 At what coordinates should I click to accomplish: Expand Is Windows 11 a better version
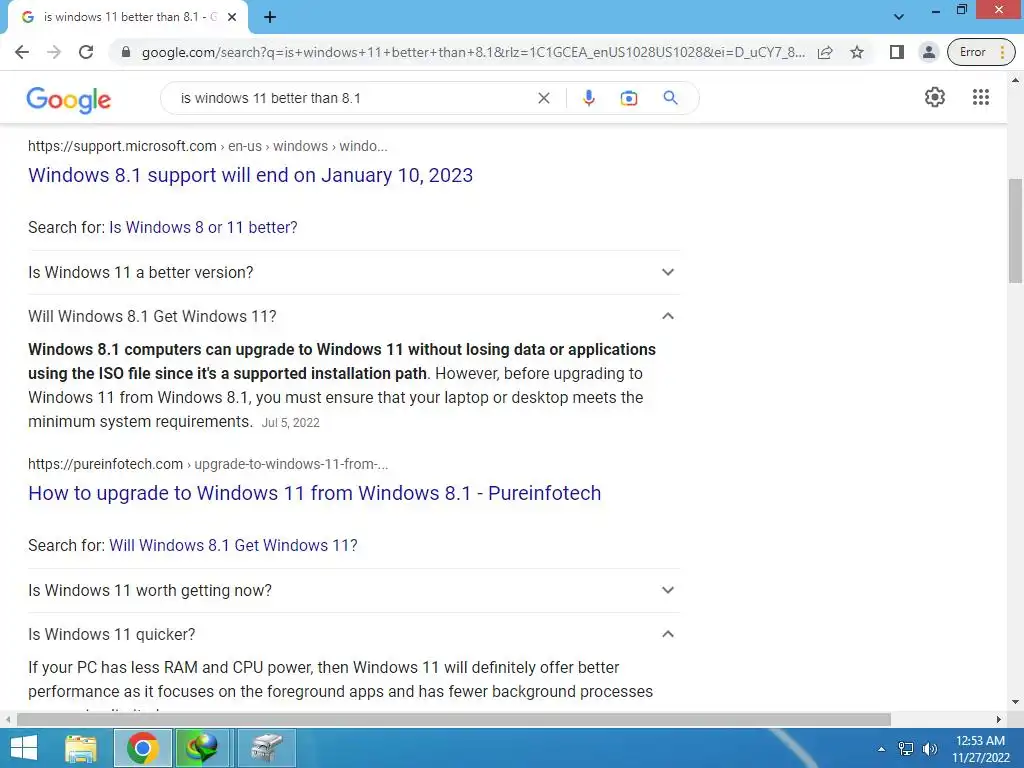click(x=353, y=272)
